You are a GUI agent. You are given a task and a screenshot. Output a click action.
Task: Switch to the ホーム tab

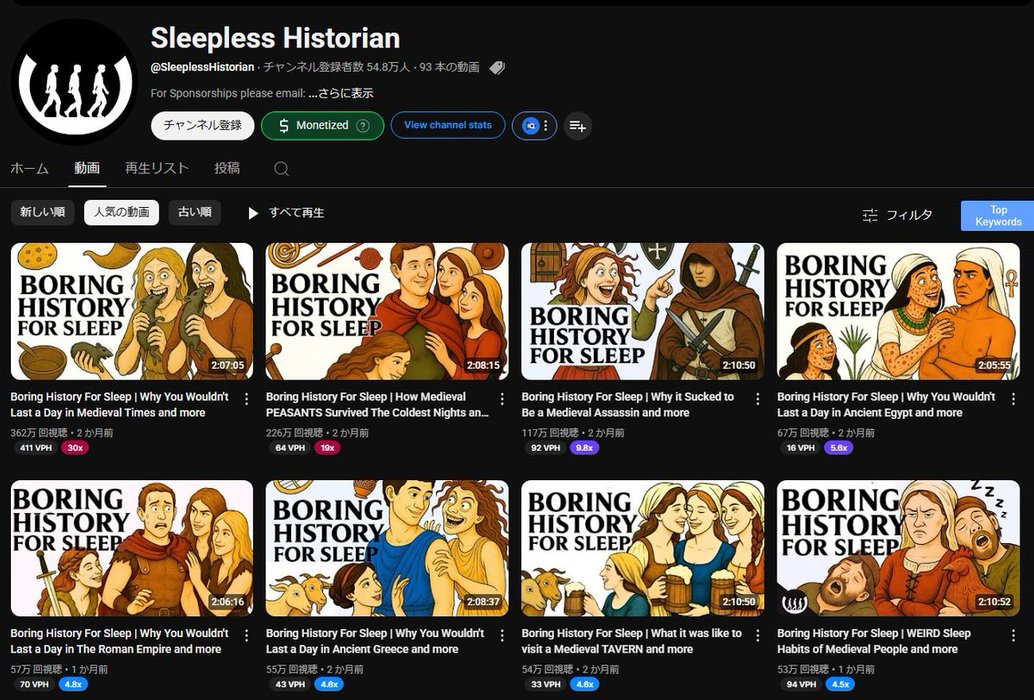[x=30, y=168]
